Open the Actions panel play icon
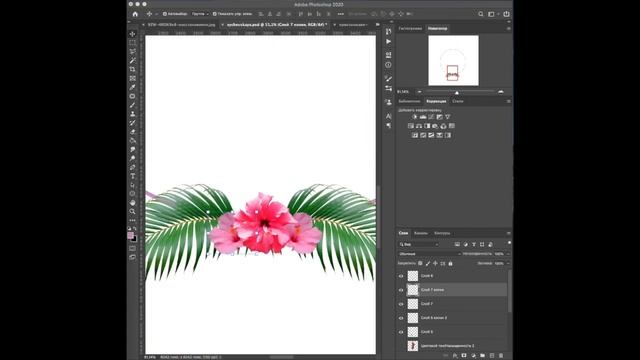Screen dimensions: 640x360 pyautogui.click(x=389, y=42)
